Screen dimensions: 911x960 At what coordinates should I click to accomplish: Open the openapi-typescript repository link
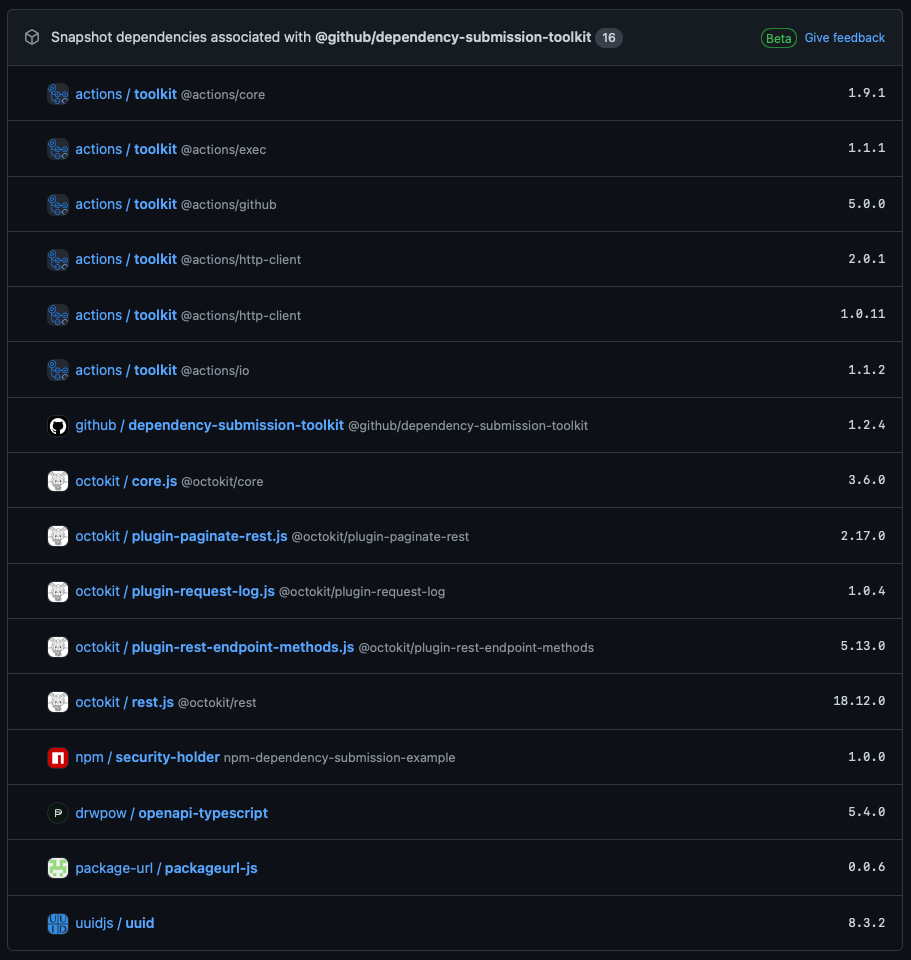coord(203,813)
